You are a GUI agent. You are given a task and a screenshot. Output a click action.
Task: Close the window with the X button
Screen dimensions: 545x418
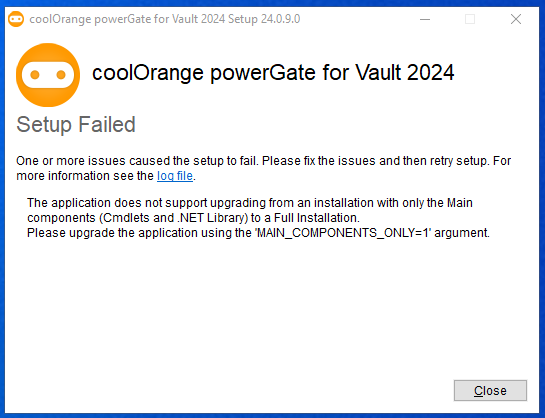point(516,19)
